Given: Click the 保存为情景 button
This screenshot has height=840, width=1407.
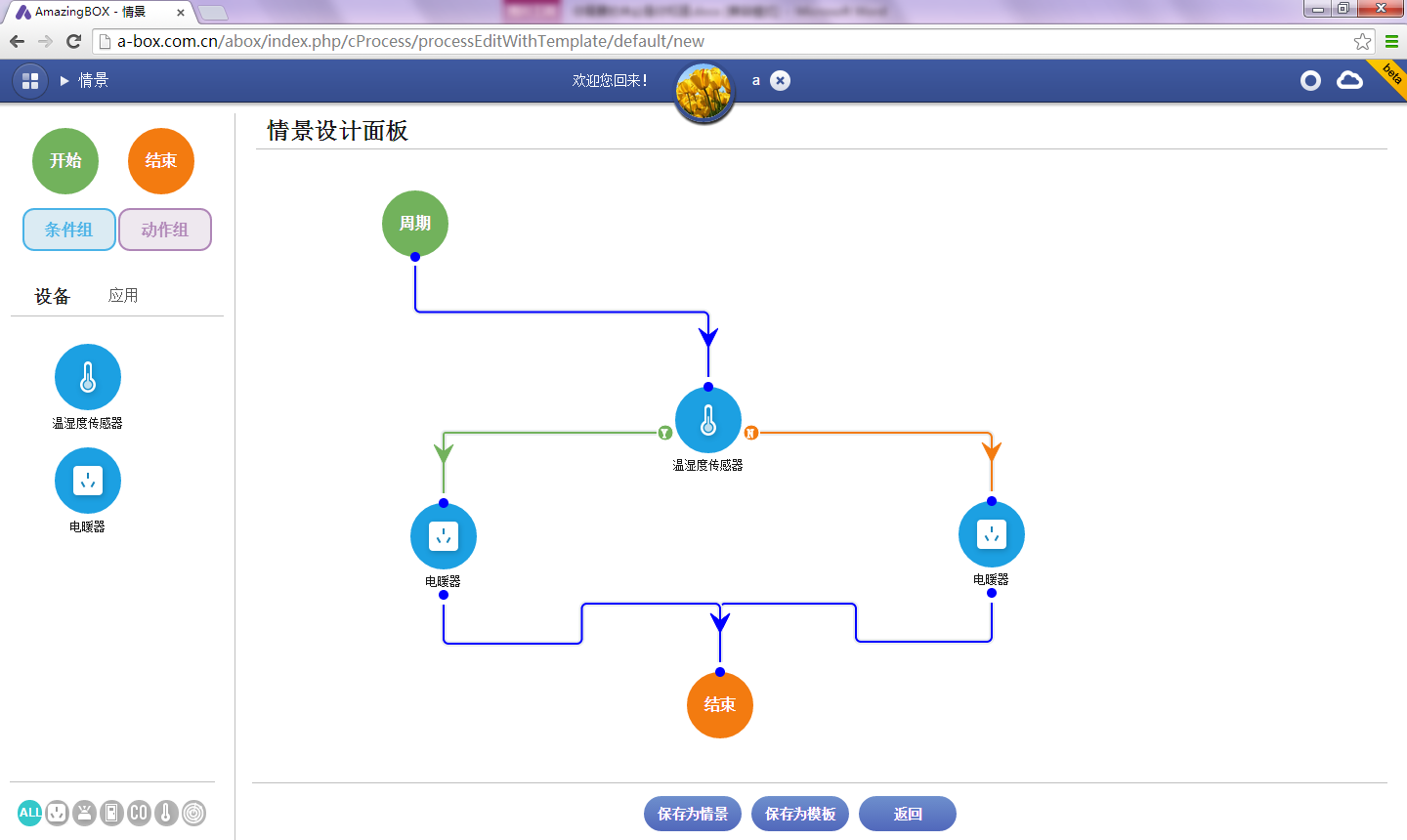Looking at the screenshot, I should tap(693, 814).
